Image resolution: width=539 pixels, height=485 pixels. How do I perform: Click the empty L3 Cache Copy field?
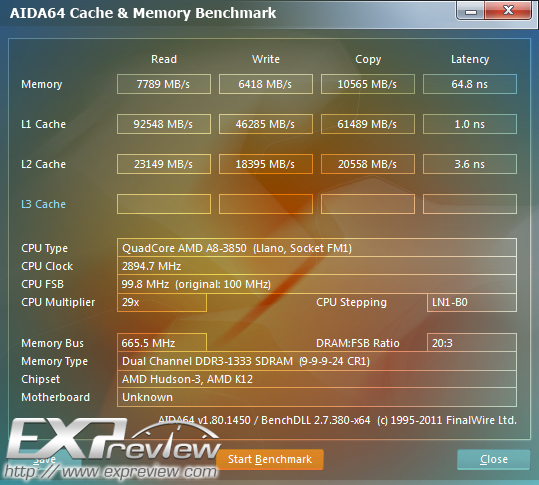point(368,204)
